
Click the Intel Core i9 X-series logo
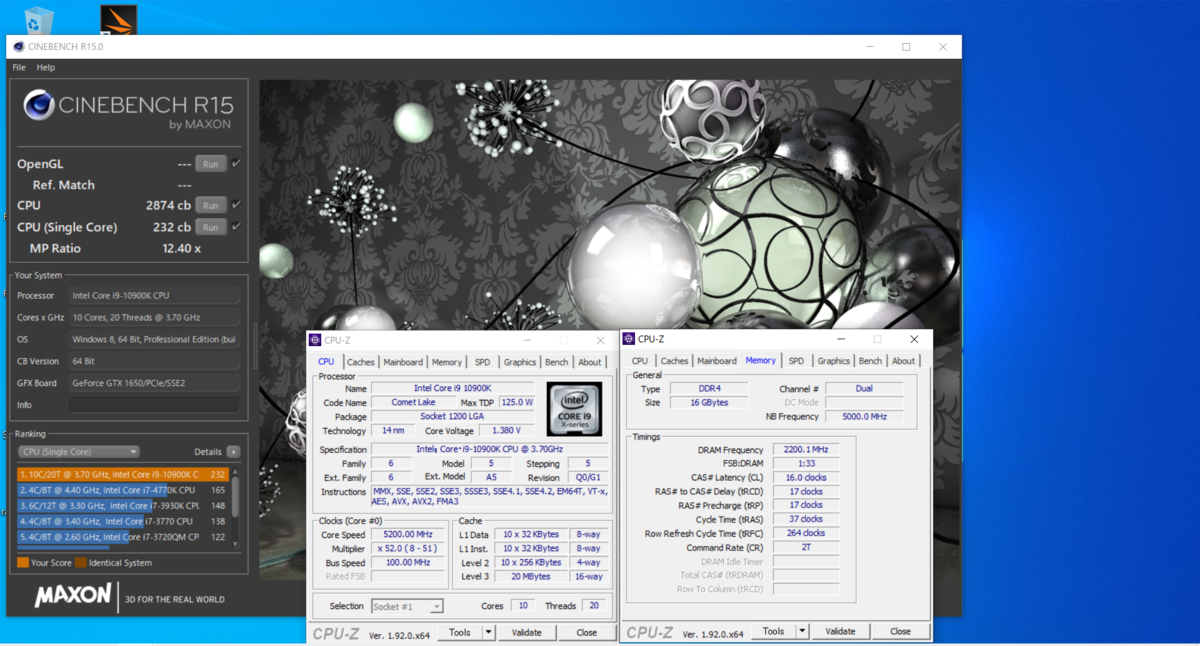[575, 409]
